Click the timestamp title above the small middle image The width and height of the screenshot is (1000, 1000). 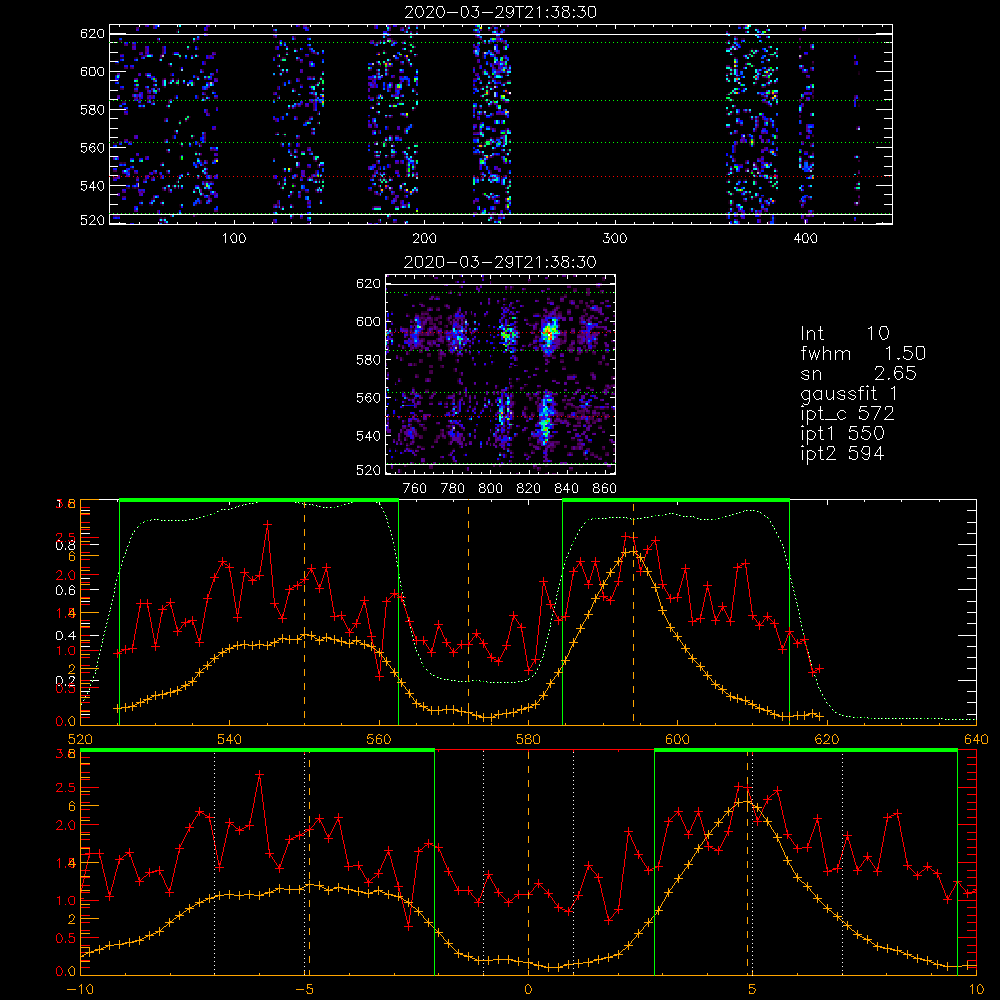point(501,262)
